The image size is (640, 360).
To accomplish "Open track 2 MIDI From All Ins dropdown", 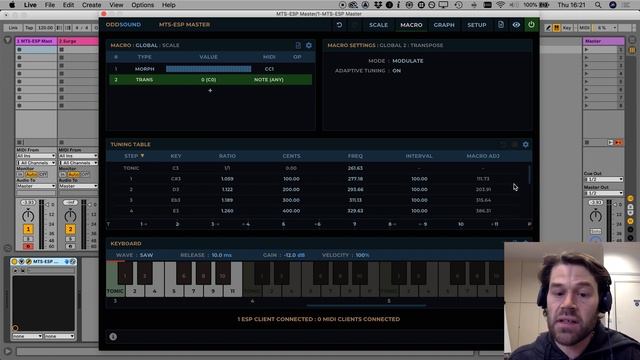I will (78, 156).
